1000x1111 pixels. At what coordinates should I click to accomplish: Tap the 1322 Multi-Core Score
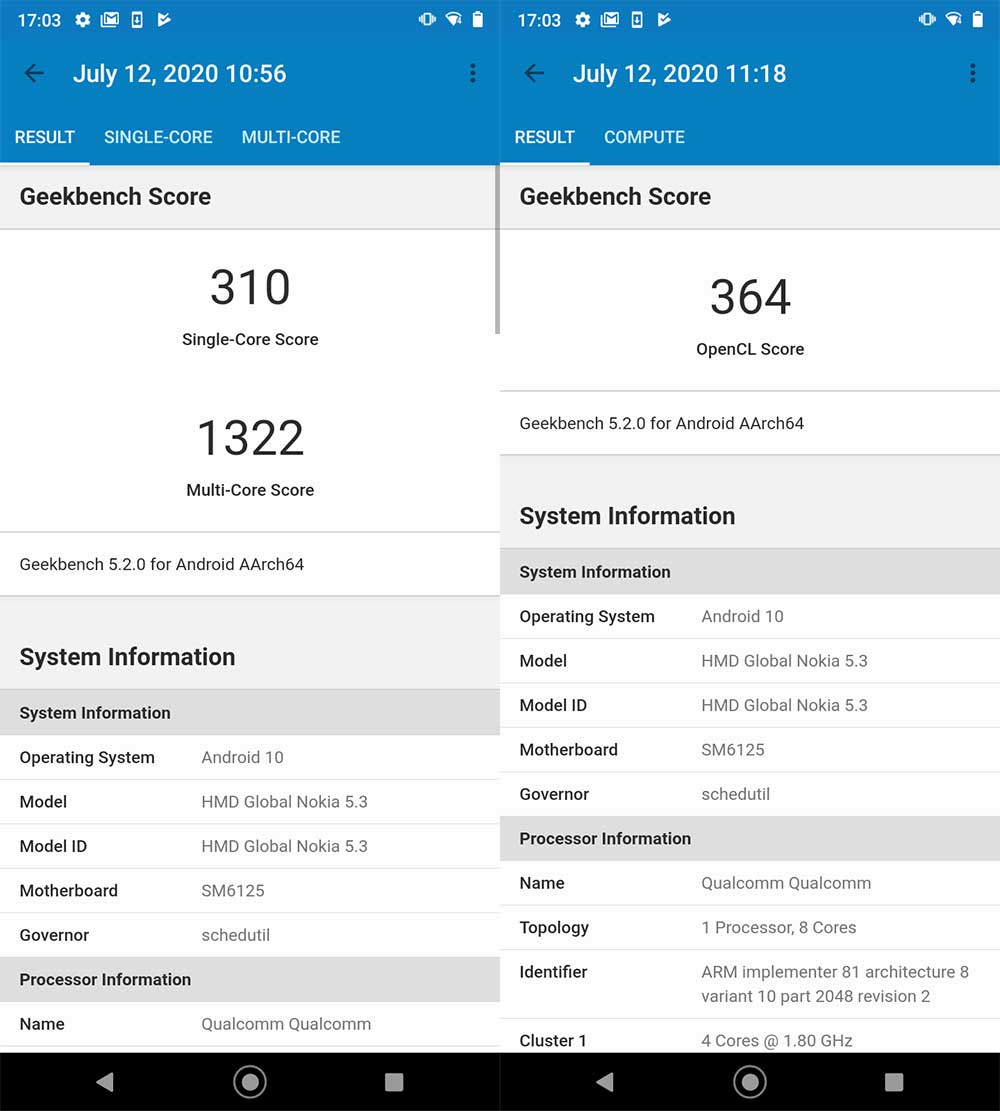[250, 439]
